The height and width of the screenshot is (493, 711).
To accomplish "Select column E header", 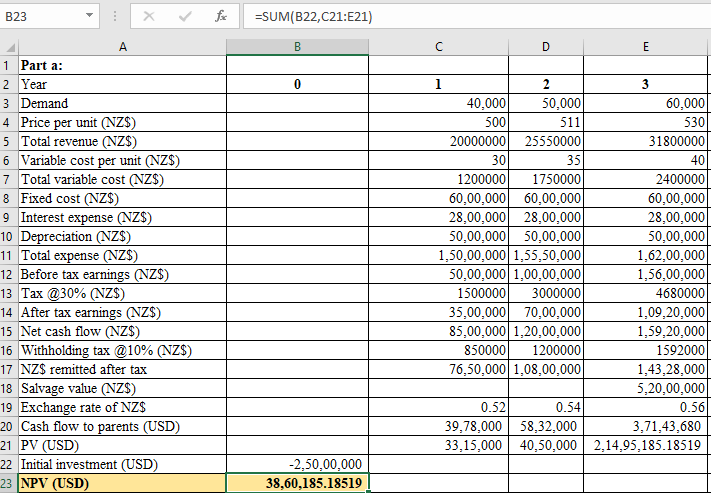I will pos(645,46).
